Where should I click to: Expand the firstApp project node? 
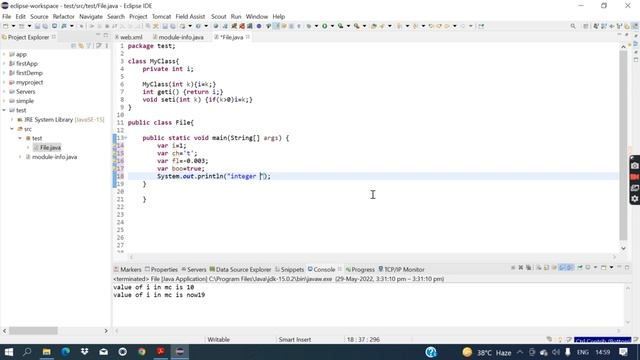click(4, 64)
